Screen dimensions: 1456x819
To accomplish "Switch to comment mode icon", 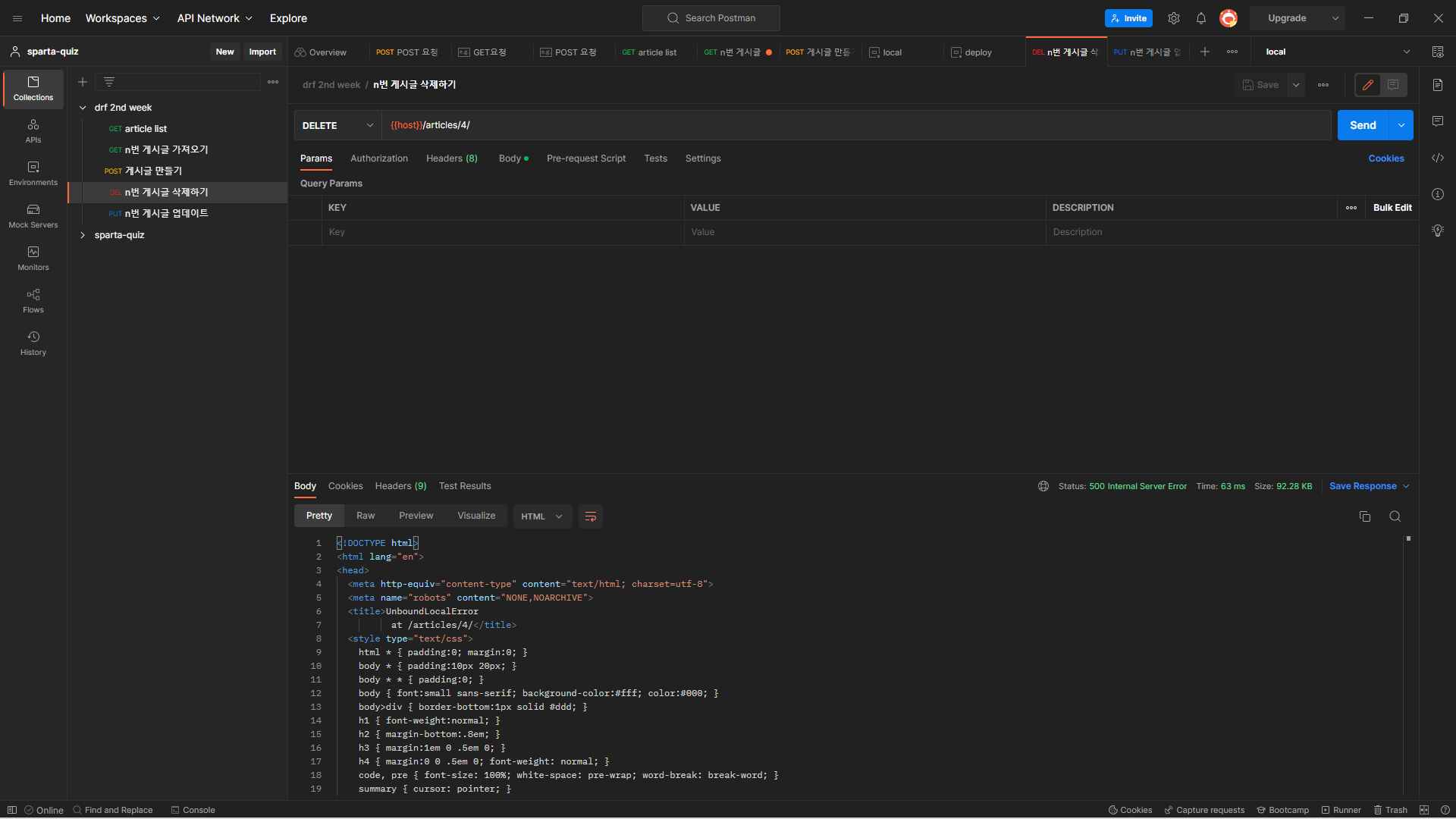I will [x=1393, y=85].
